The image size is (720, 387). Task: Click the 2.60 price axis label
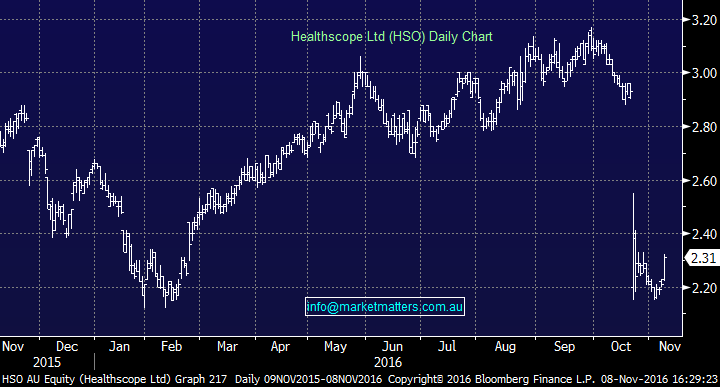pyautogui.click(x=704, y=181)
